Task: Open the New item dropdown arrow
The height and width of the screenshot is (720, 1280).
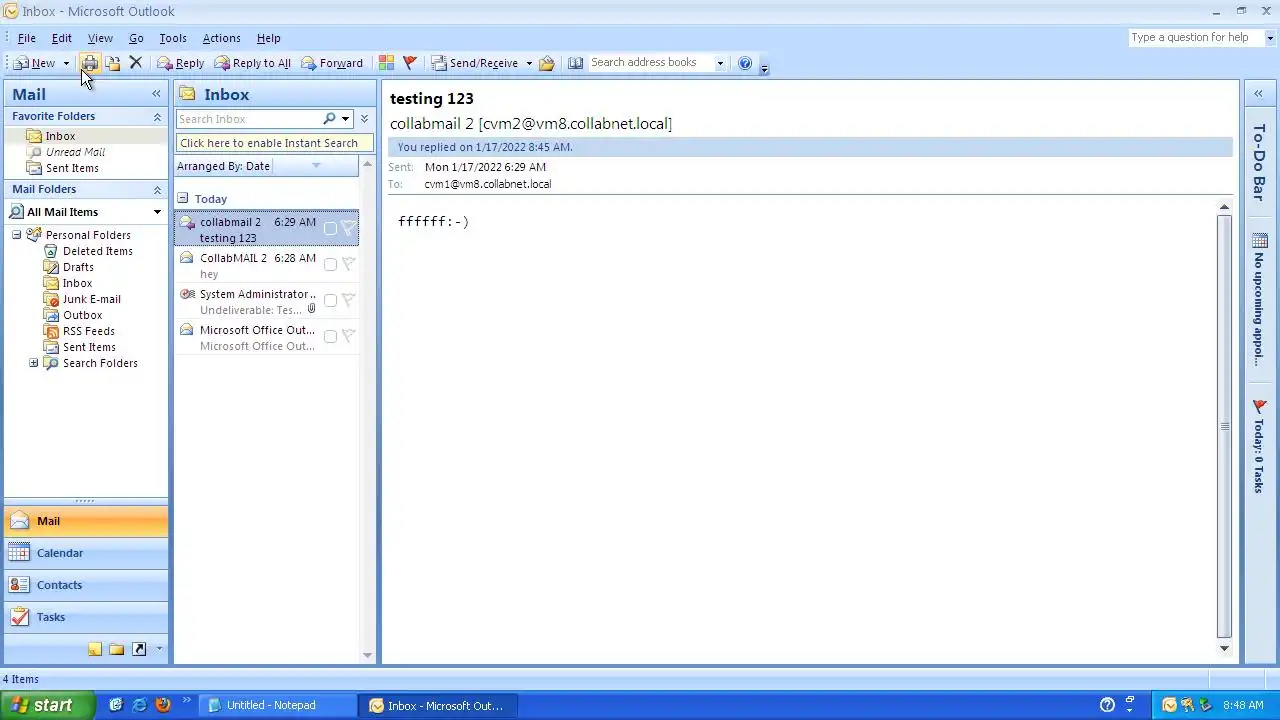Action: (x=66, y=63)
